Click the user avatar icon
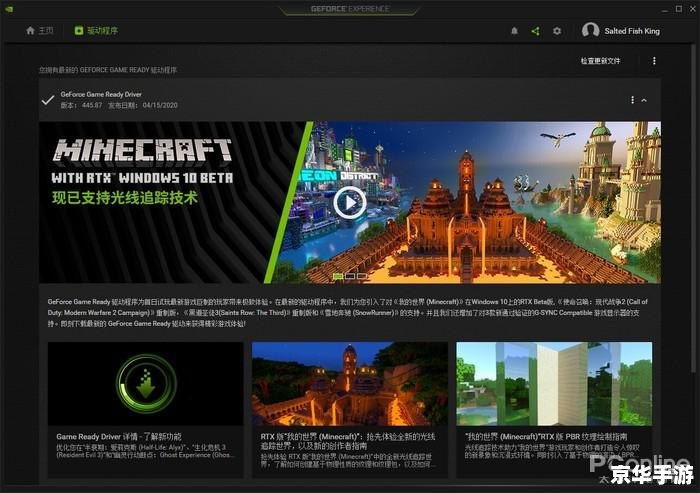 click(590, 30)
